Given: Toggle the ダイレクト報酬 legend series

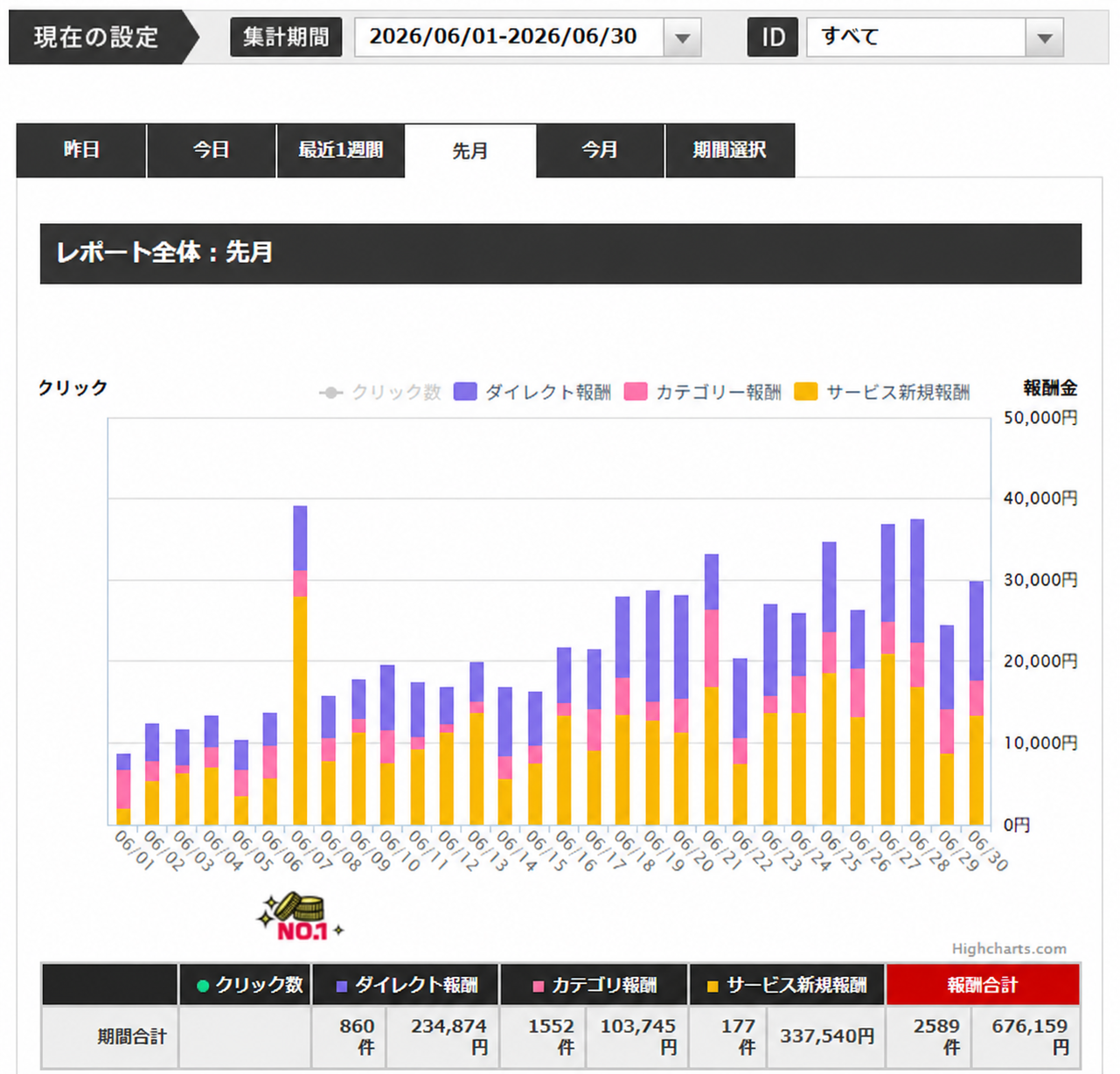Looking at the screenshot, I should tap(532, 392).
